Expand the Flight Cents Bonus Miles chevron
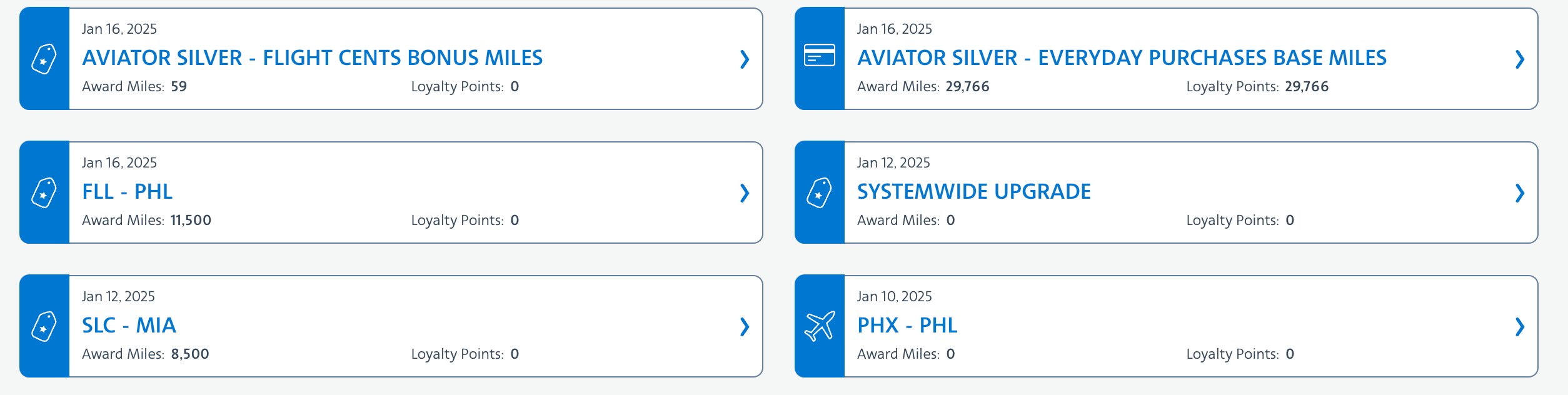 point(744,59)
